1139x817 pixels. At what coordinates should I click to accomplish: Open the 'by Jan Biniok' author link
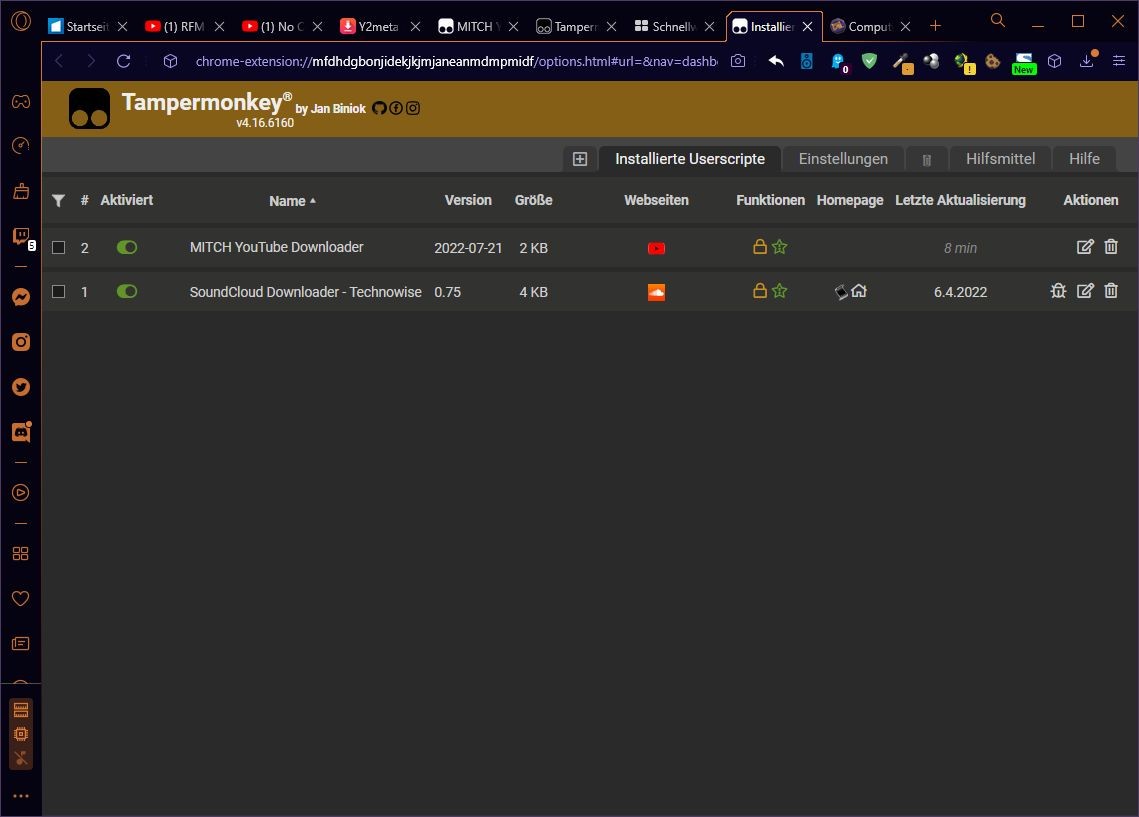click(x=331, y=109)
